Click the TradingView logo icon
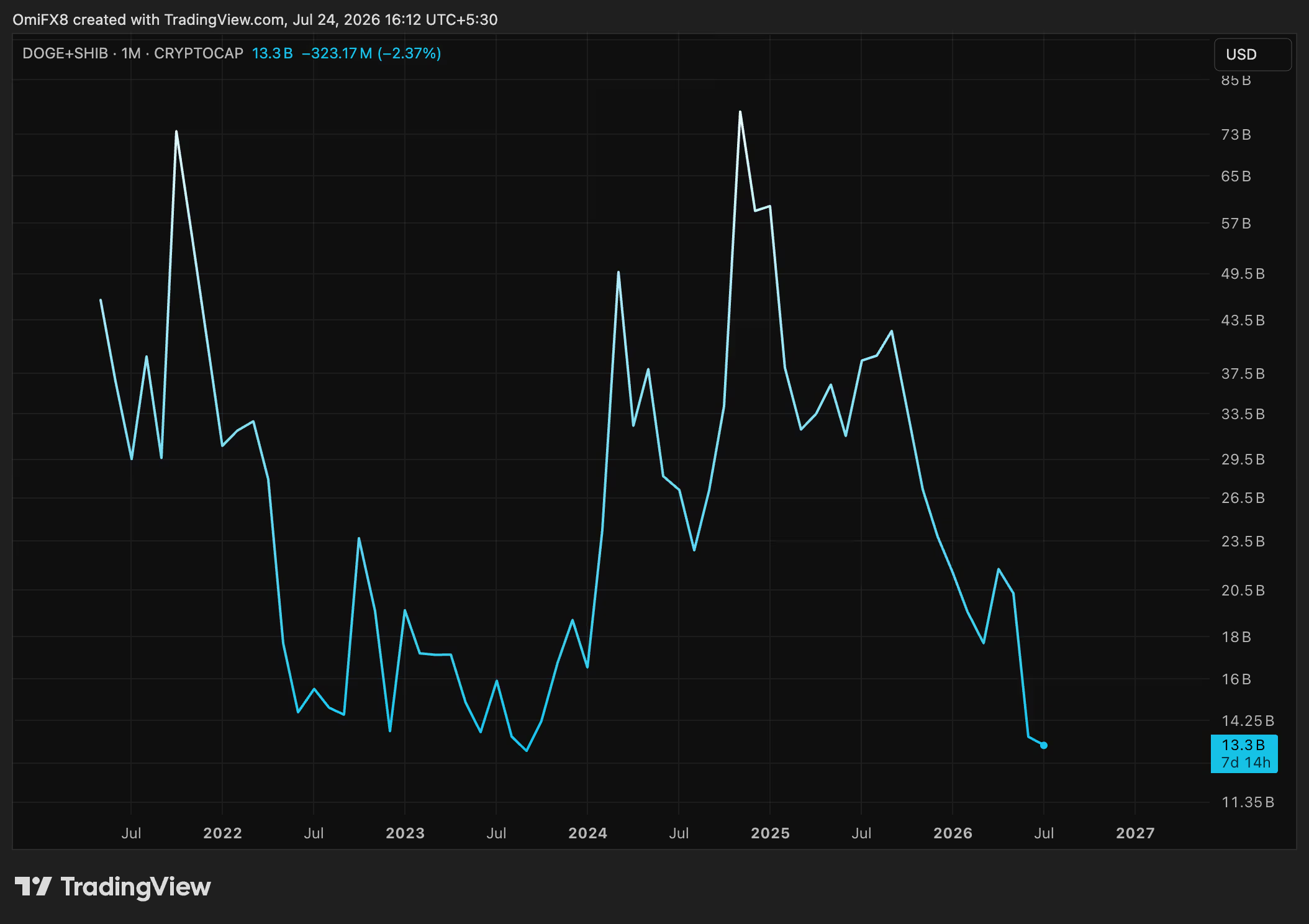The image size is (1309, 924). click(x=33, y=886)
